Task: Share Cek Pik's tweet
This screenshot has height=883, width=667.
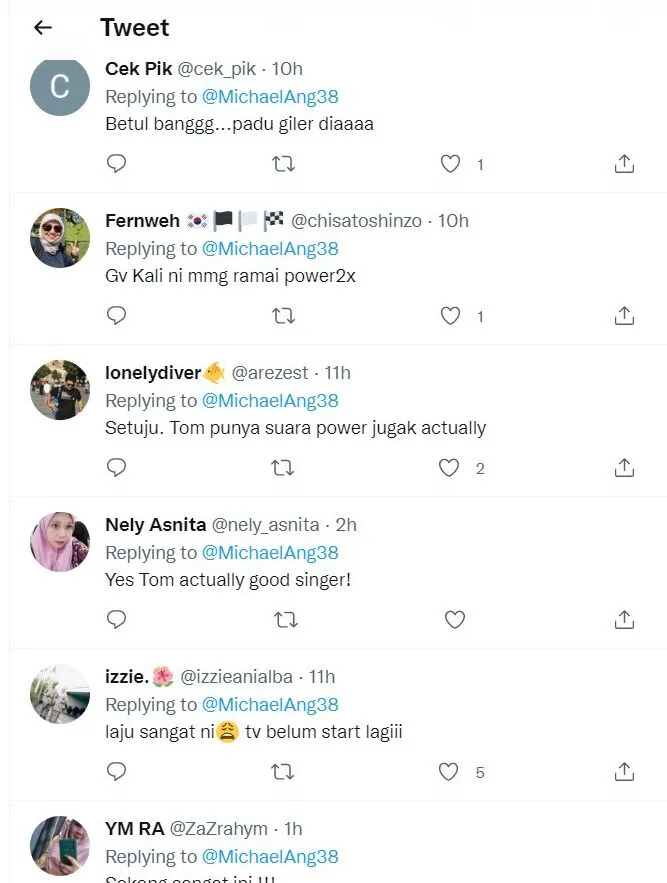Action: (624, 164)
